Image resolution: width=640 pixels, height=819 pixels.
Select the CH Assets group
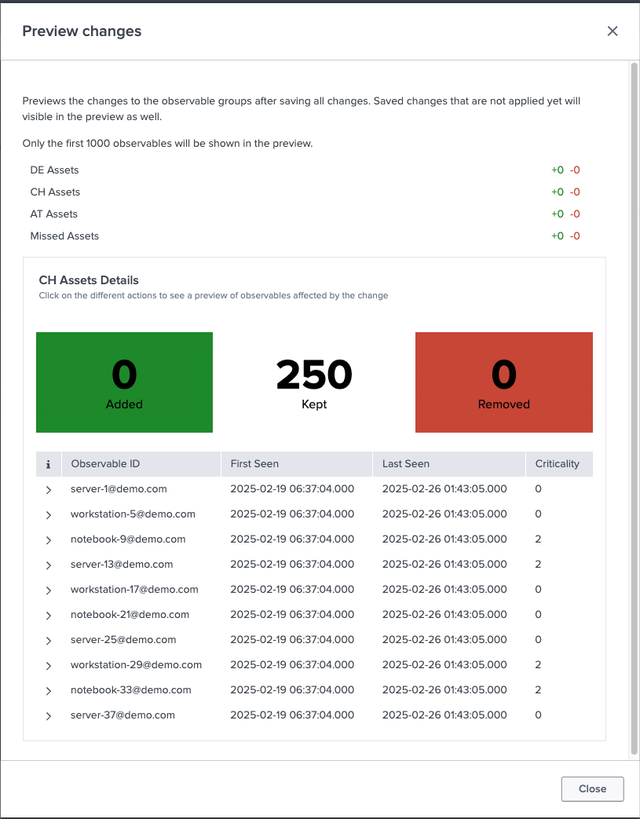[x=305, y=192]
